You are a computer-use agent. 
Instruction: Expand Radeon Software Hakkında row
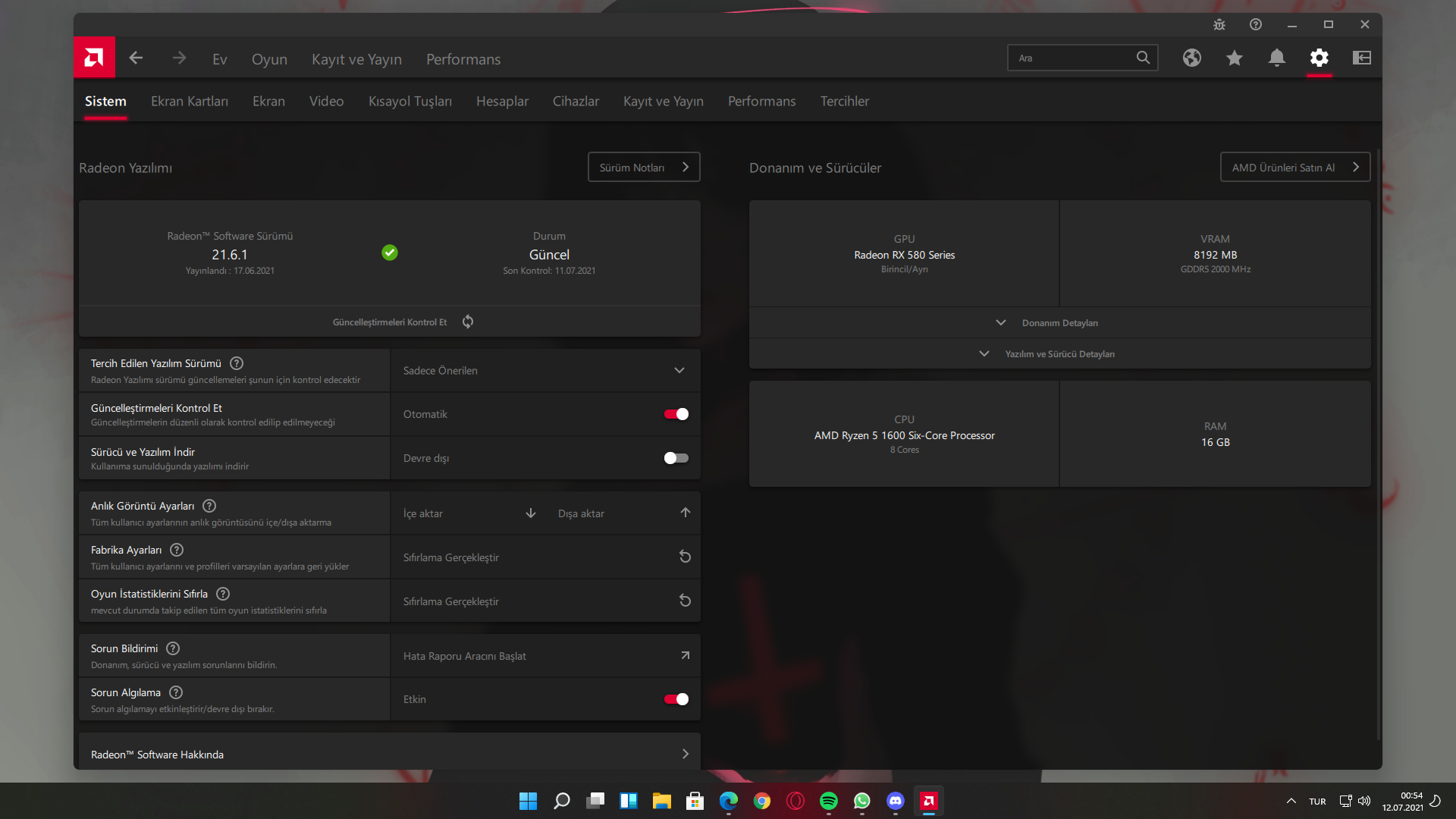pos(390,754)
